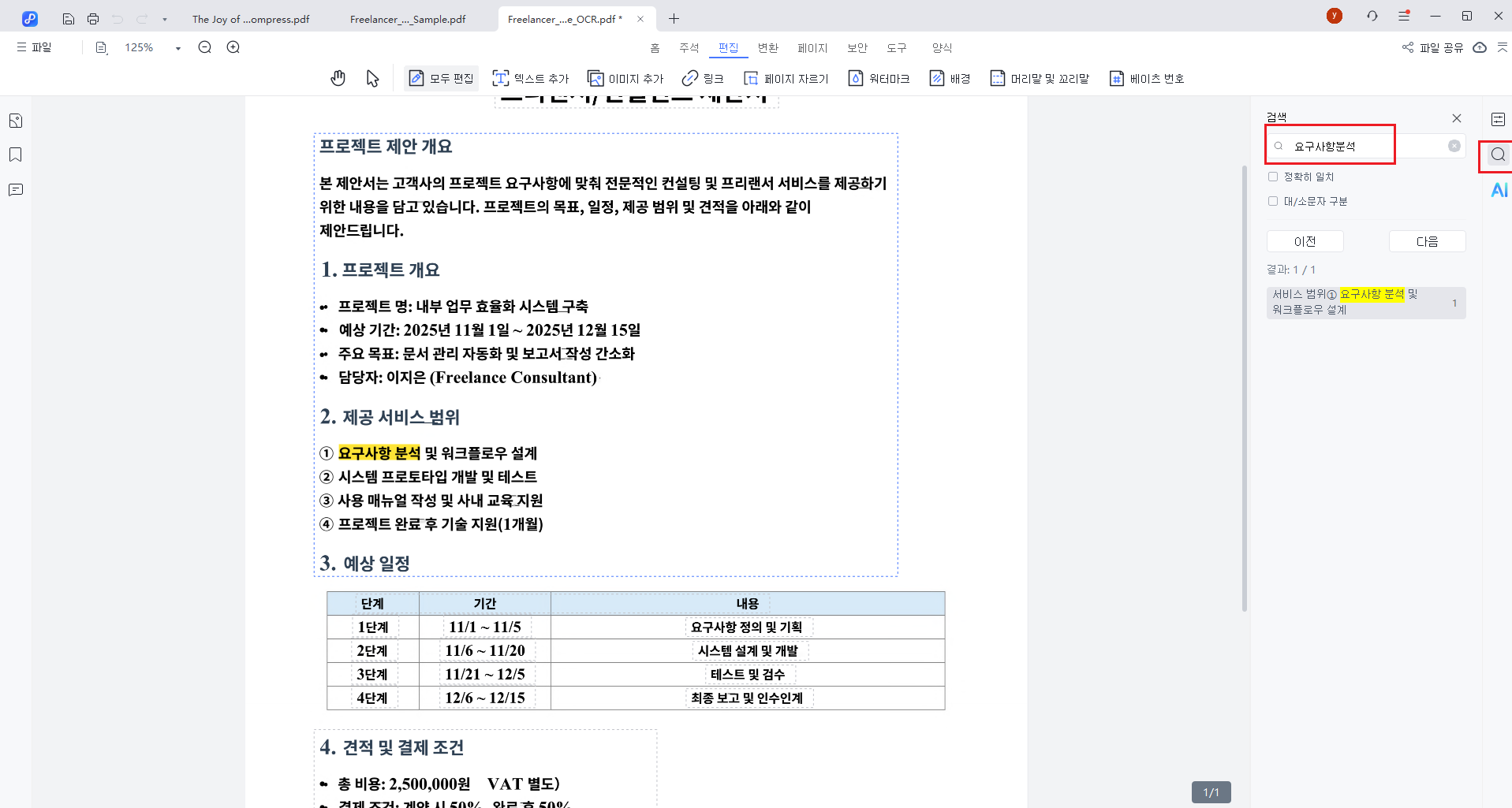Open the comments panel

(15, 189)
